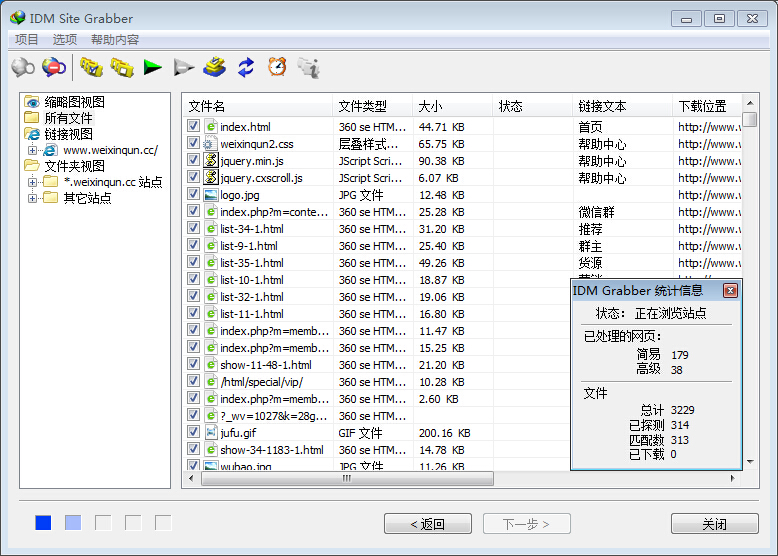Click the orange alarm clock scheduler icon
The image size is (778, 556).
coord(277,67)
